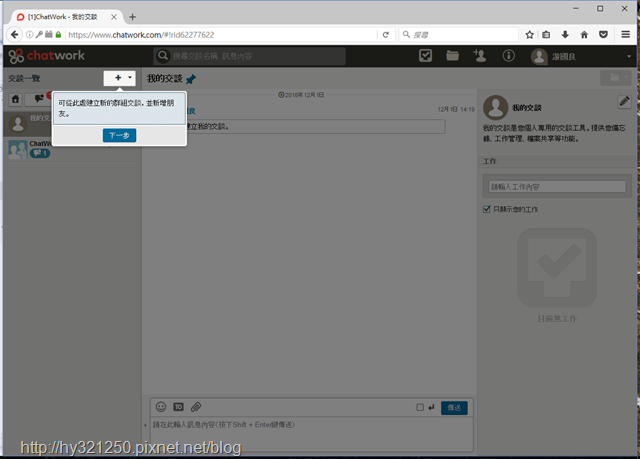
Task: Click the downloads arrow icon
Action: coord(565,35)
